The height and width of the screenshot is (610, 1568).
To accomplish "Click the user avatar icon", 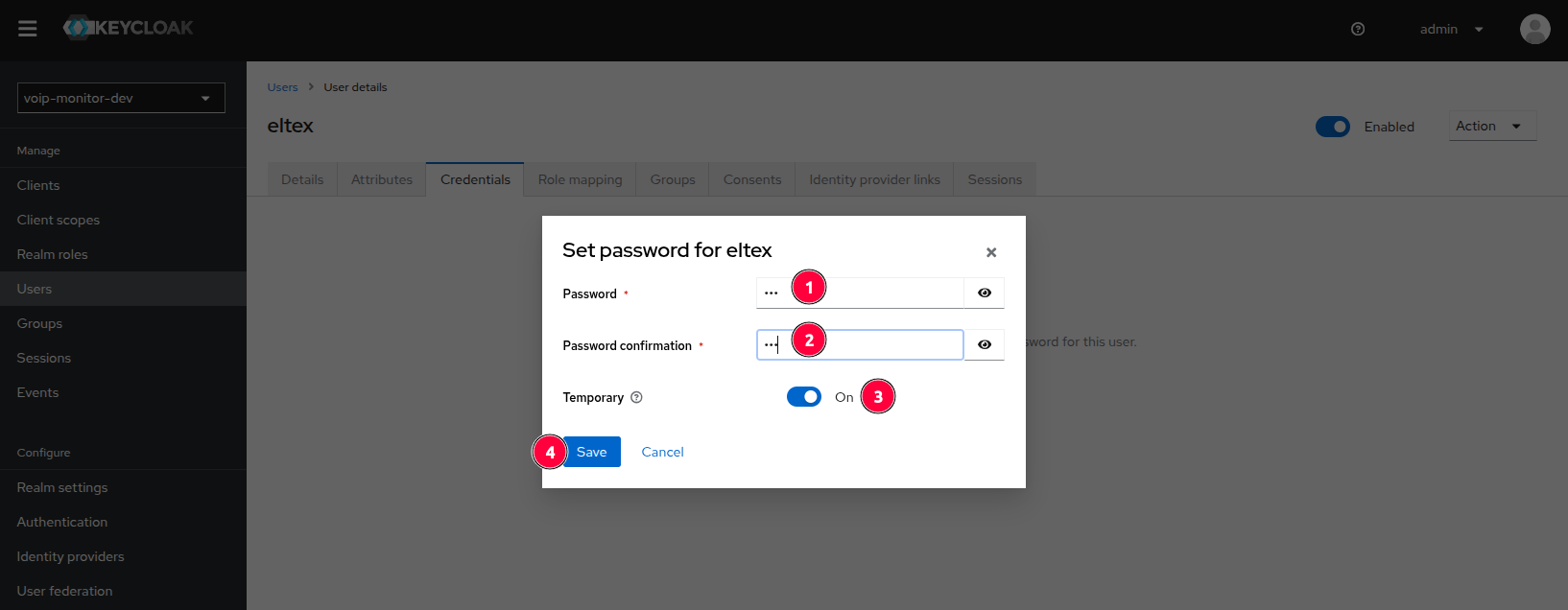I will [1534, 29].
